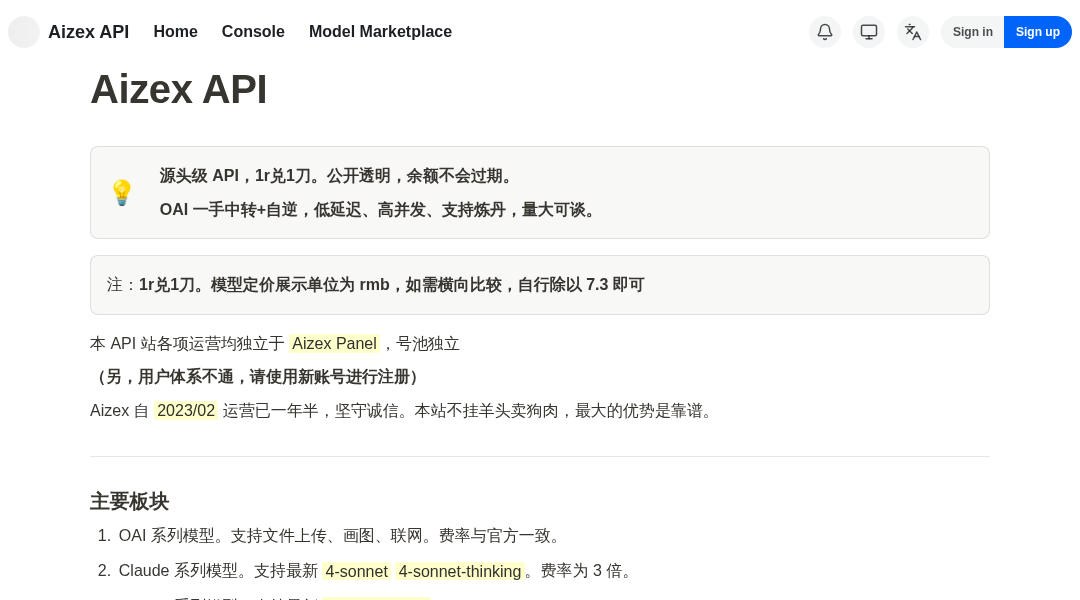Click the Aizex API brand name in the header
This screenshot has height=600, width=1080.
(88, 32)
